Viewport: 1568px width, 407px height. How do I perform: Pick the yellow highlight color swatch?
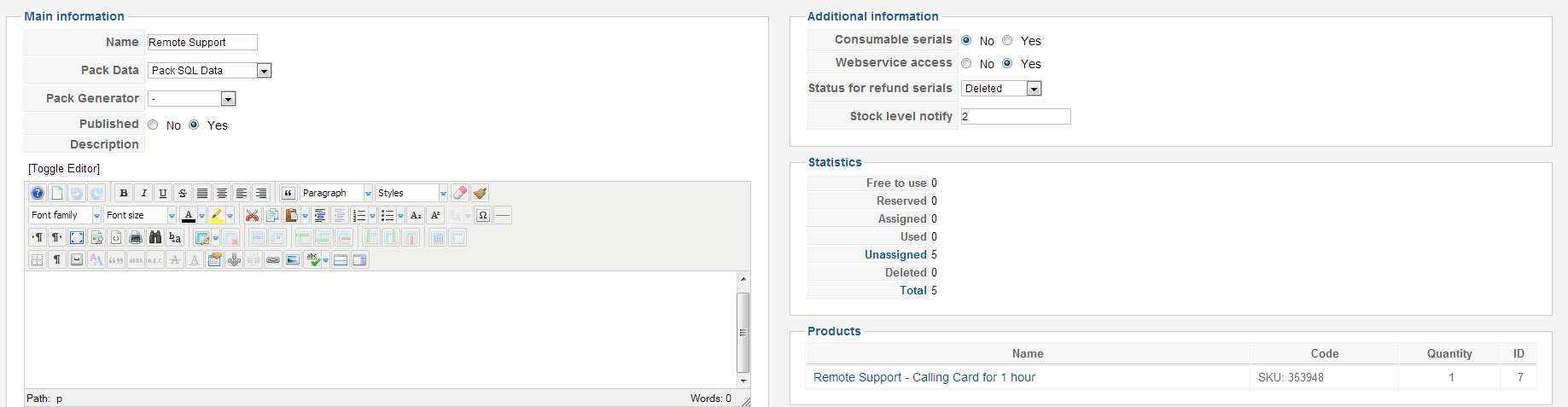pyautogui.click(x=217, y=215)
